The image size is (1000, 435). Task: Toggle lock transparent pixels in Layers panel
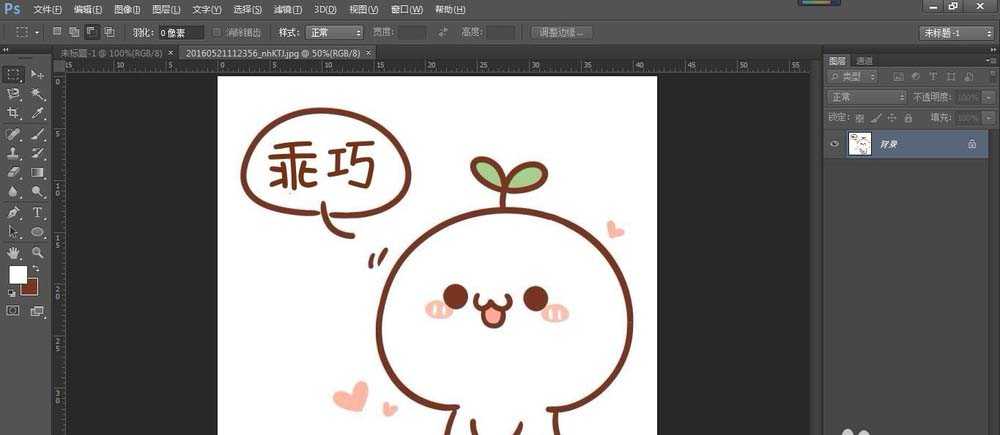(859, 117)
